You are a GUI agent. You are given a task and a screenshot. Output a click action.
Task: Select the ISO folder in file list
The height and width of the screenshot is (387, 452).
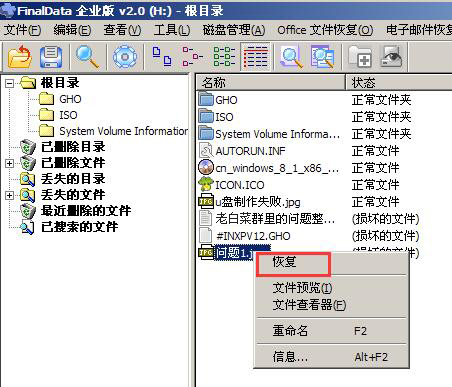point(224,117)
